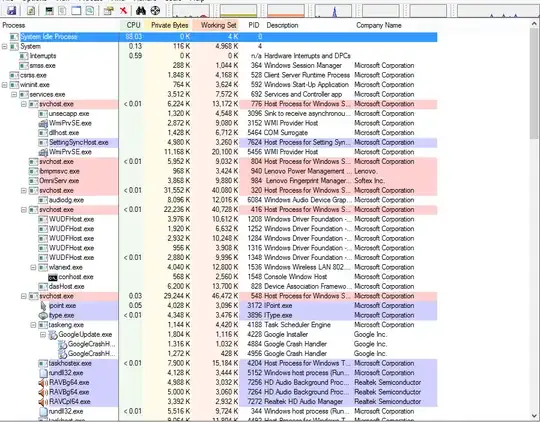
Task: Select the Interrupts process row
Action: pos(219,56)
